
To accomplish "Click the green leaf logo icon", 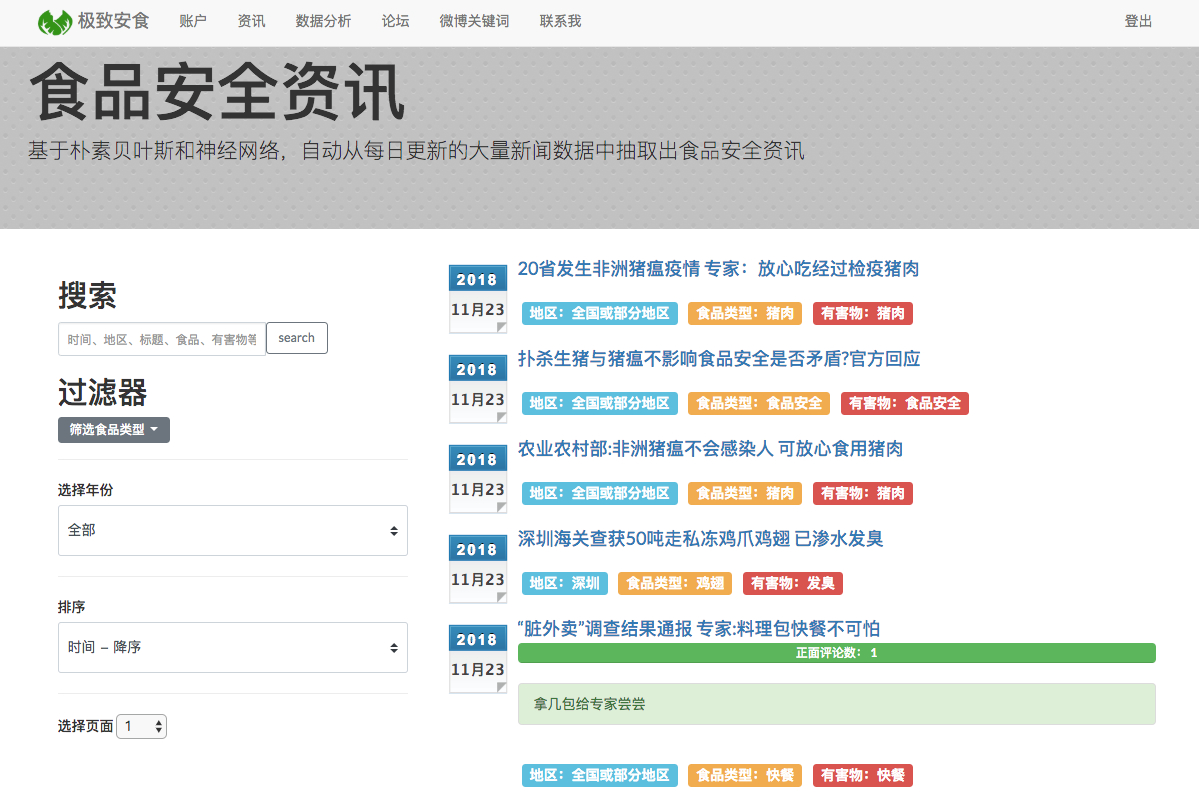I will click(x=55, y=22).
